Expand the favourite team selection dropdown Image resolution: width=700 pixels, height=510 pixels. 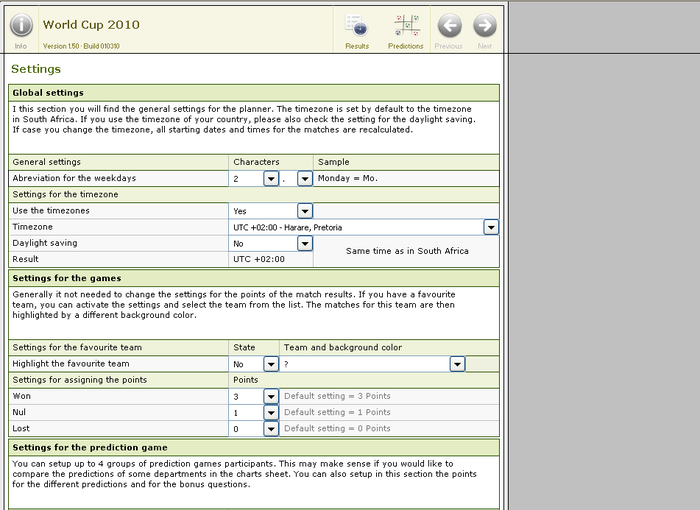pos(457,364)
